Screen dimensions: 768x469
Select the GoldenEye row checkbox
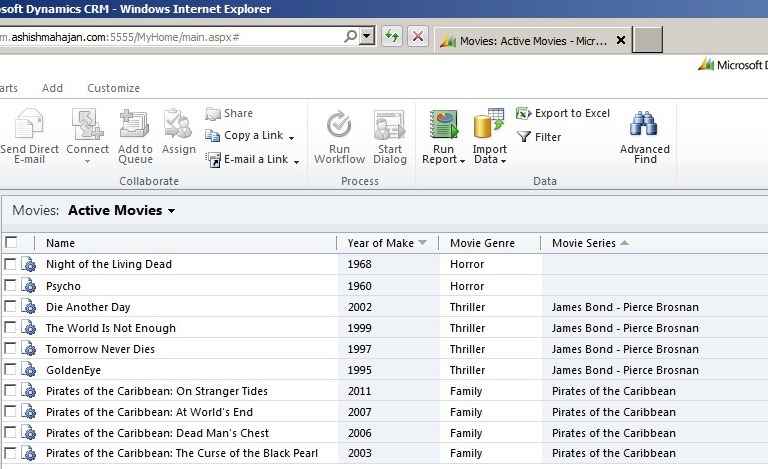tap(11, 370)
